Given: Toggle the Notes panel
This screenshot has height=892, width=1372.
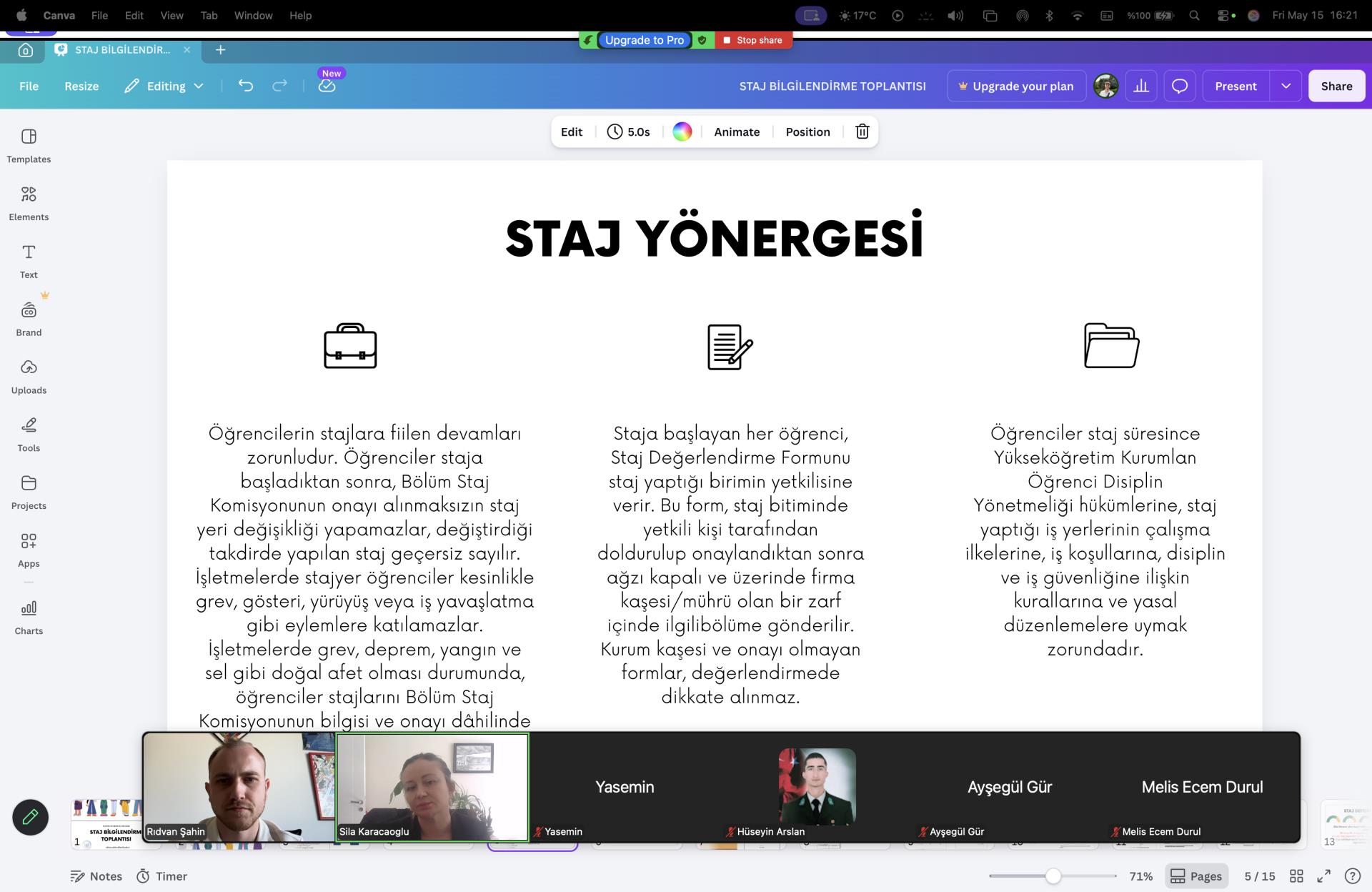Looking at the screenshot, I should (x=96, y=876).
